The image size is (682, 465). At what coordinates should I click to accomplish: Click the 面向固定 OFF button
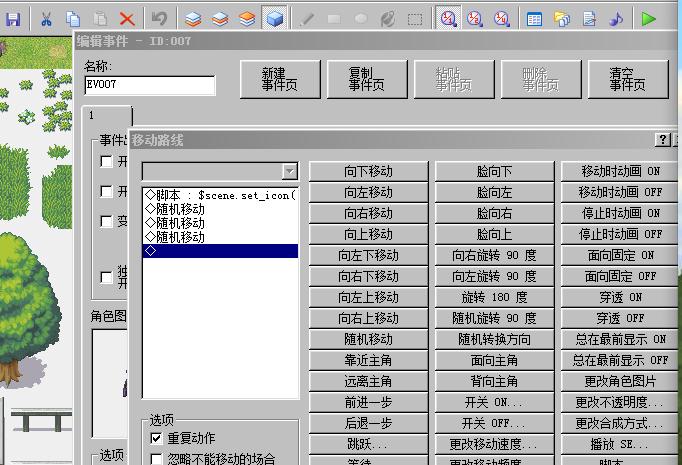(620, 276)
